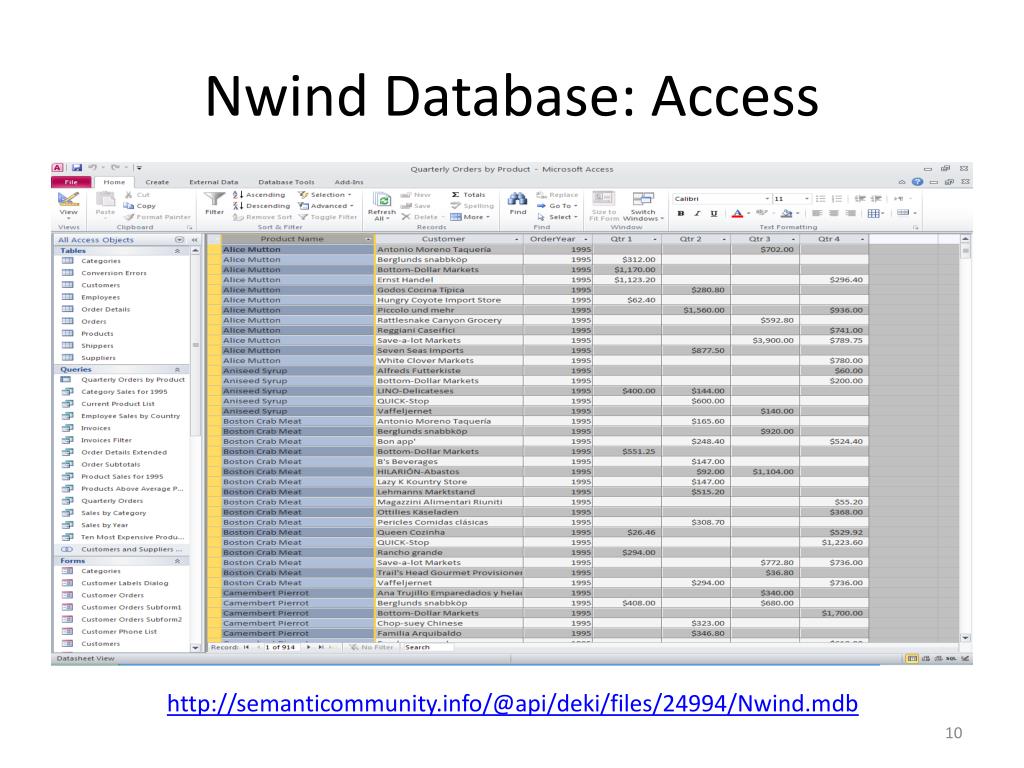Screen dimensions: 1024x768
Task: Open OrderYear column filter dropdown
Action: pos(586,239)
